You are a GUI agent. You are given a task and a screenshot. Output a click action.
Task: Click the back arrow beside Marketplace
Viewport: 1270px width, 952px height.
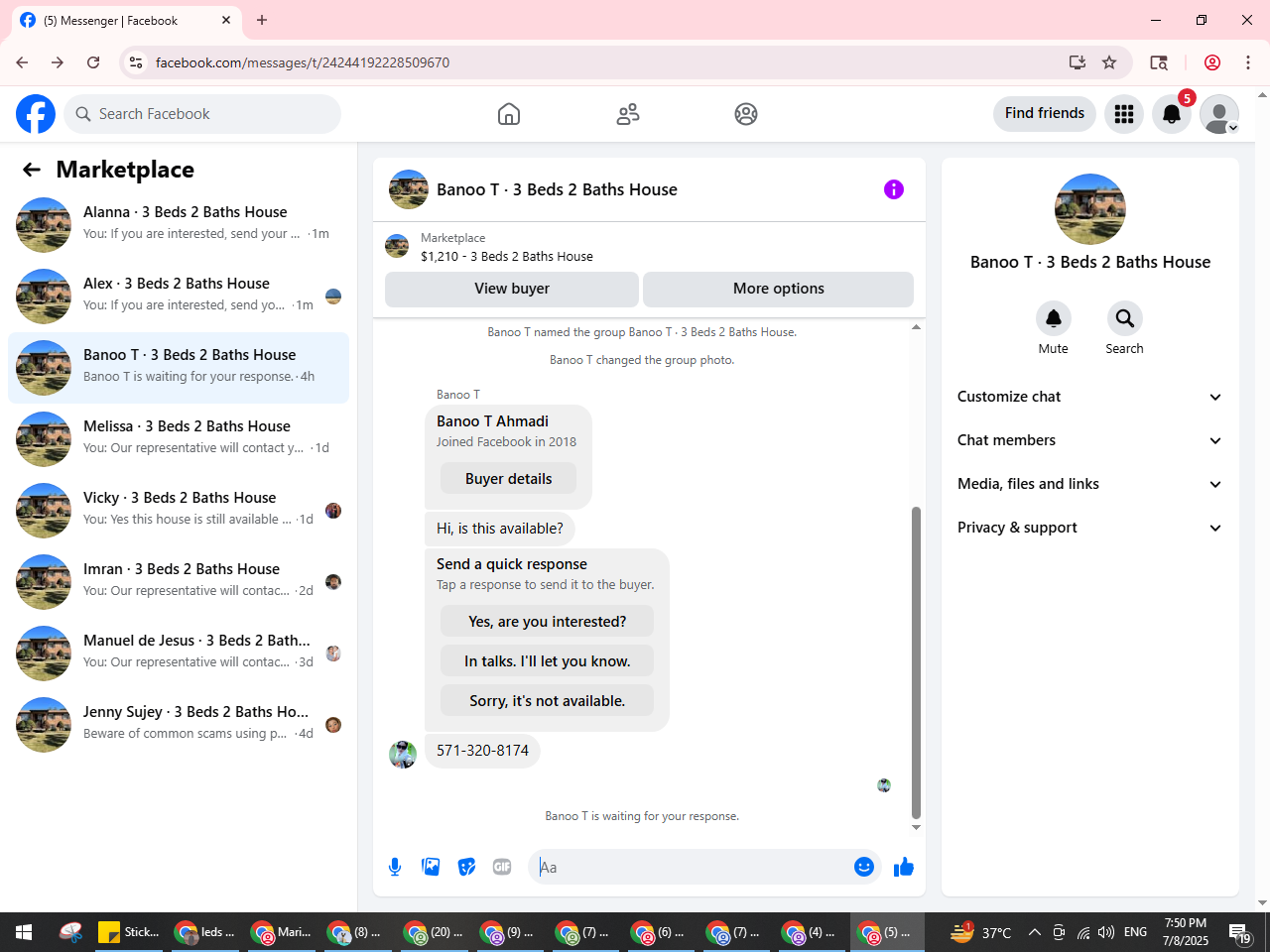(x=32, y=170)
